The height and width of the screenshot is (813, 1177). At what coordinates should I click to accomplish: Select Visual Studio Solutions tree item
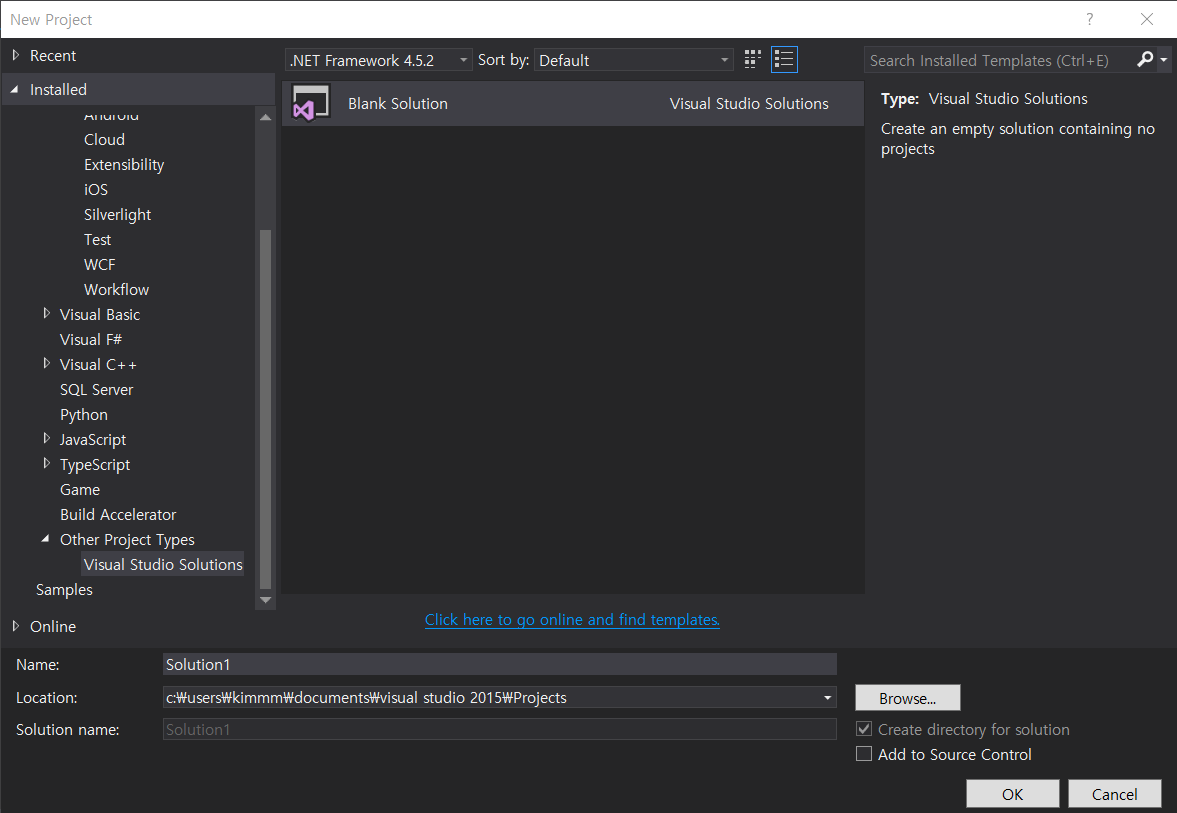click(x=163, y=565)
